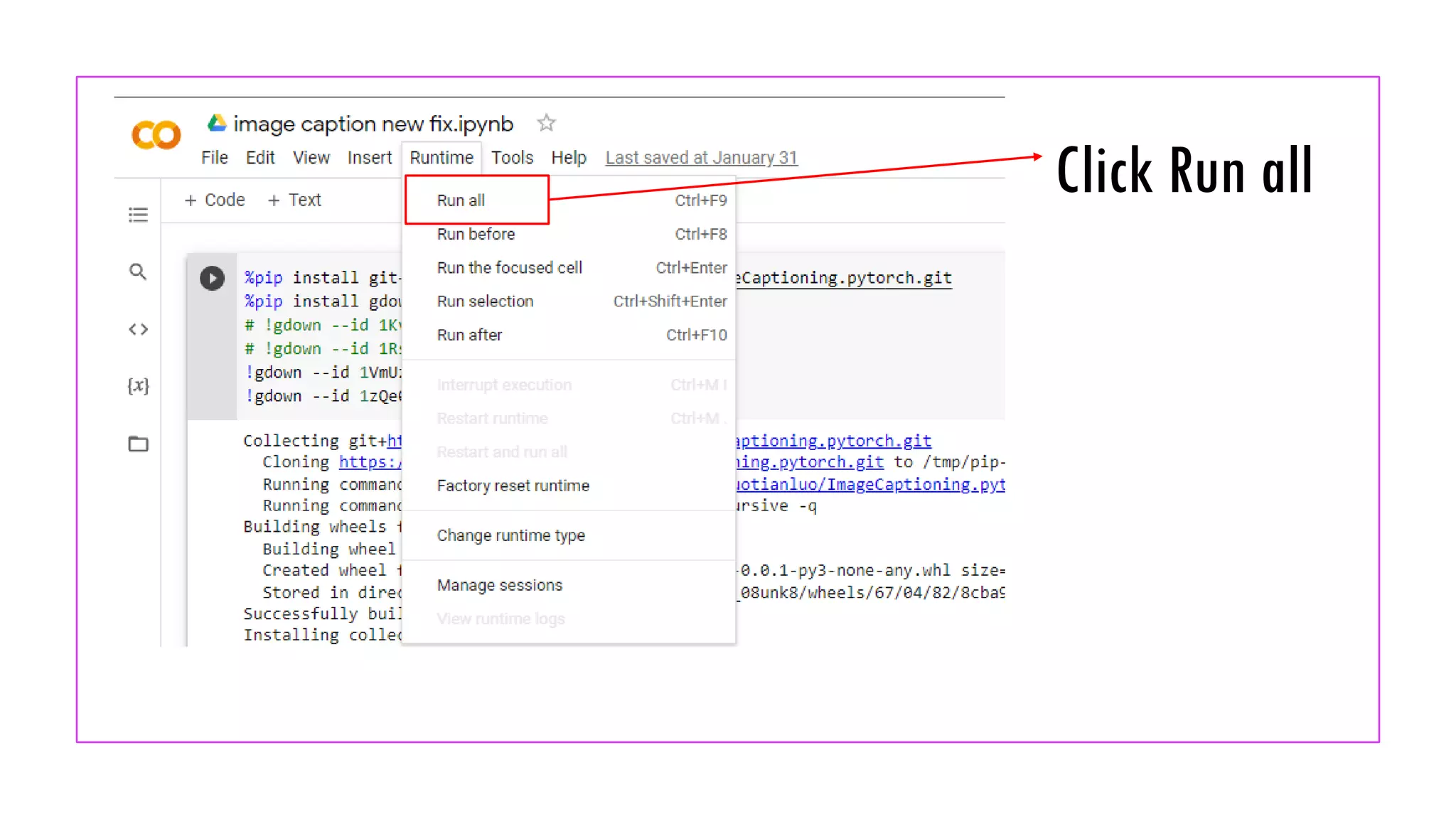The width and height of the screenshot is (1456, 819).
Task: Open Manage sessions entry
Action: point(499,585)
